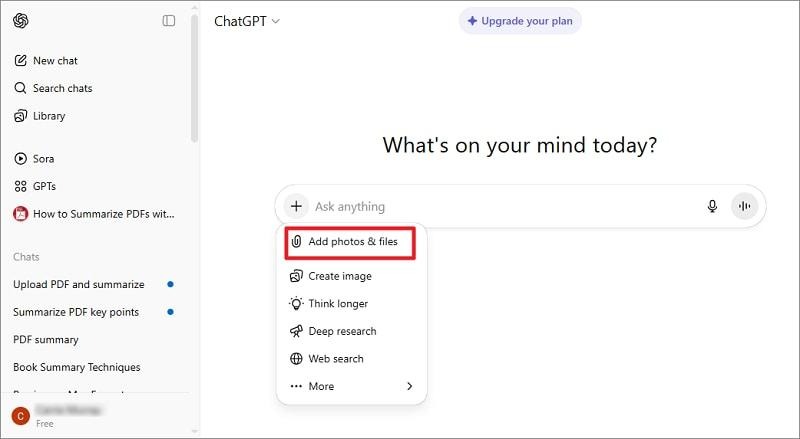
Task: Collapse the sidebar with panel icon
Action: (x=168, y=21)
